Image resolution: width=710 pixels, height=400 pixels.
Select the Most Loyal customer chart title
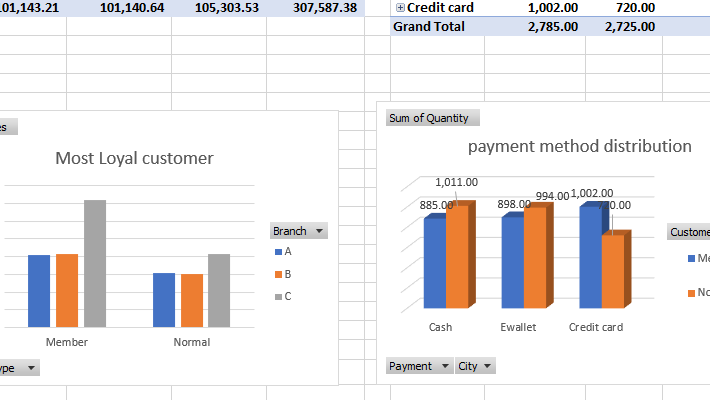[134, 158]
